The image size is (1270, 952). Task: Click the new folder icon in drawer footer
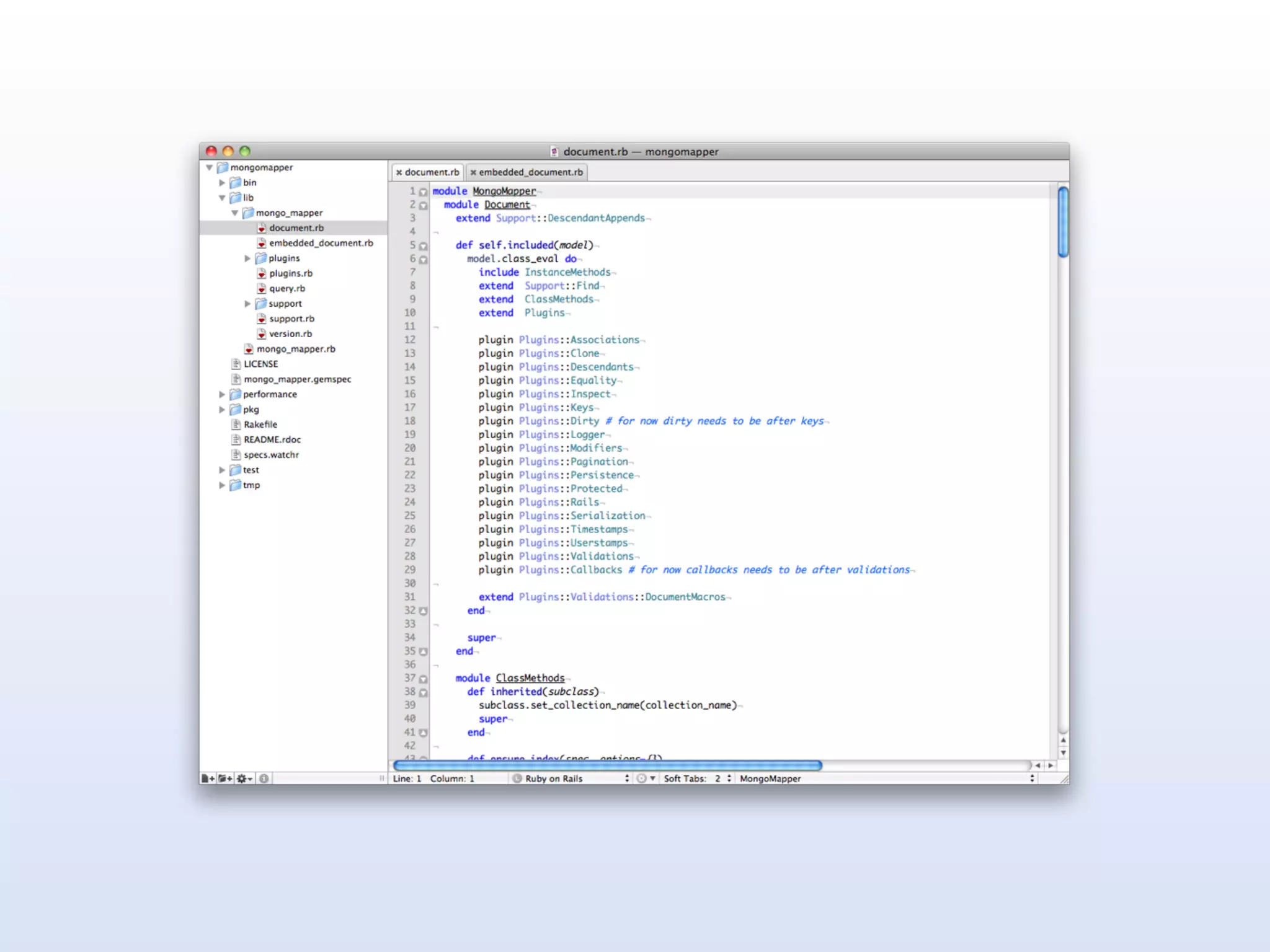tap(225, 778)
